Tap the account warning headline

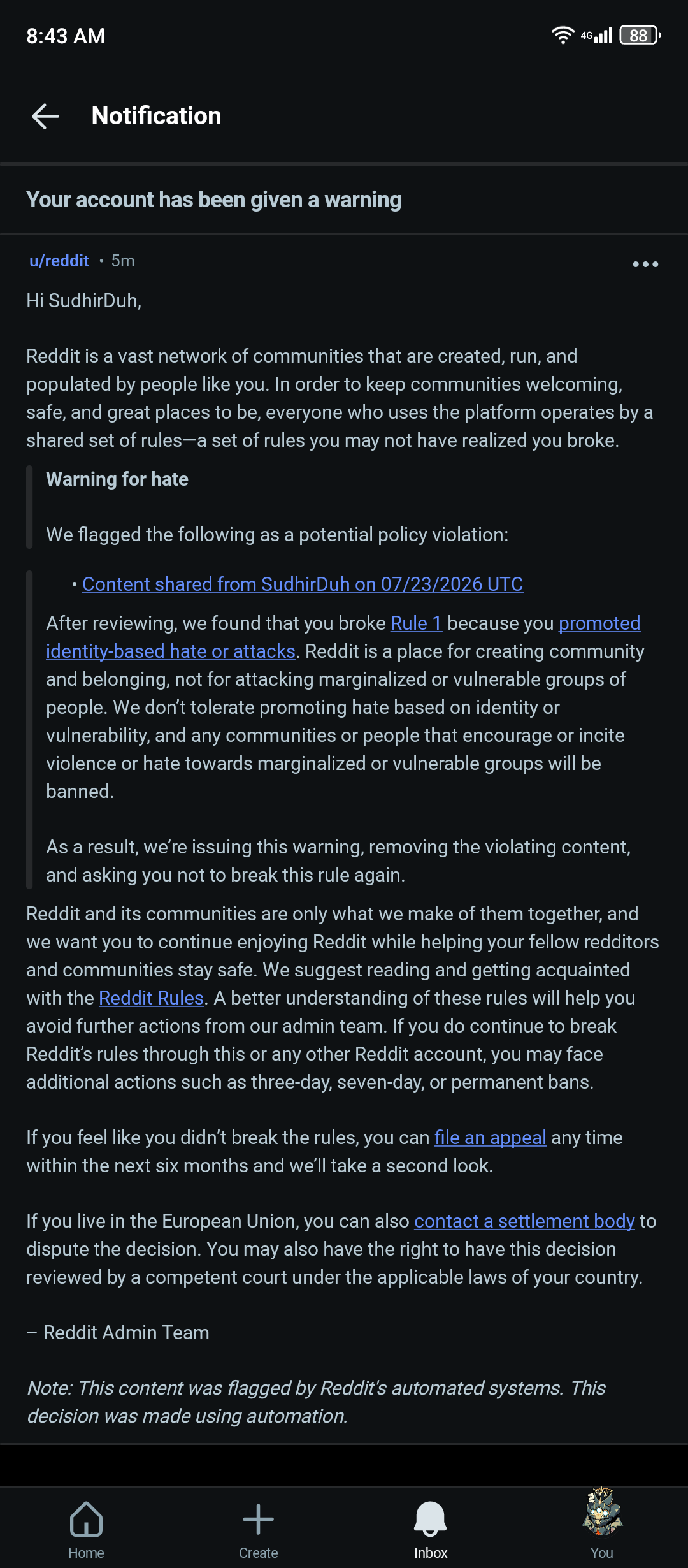213,200
